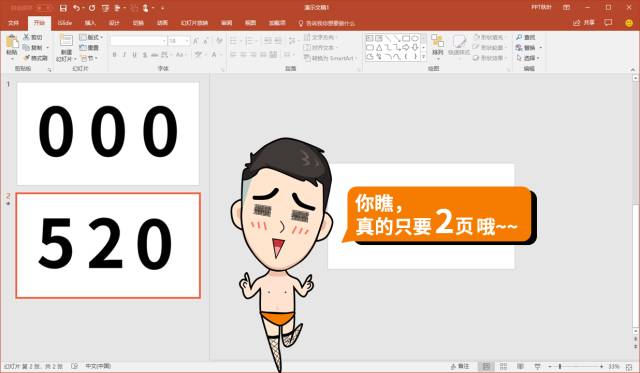The image size is (640, 373).
Task: Open the font size dropdown
Action: coord(187,41)
